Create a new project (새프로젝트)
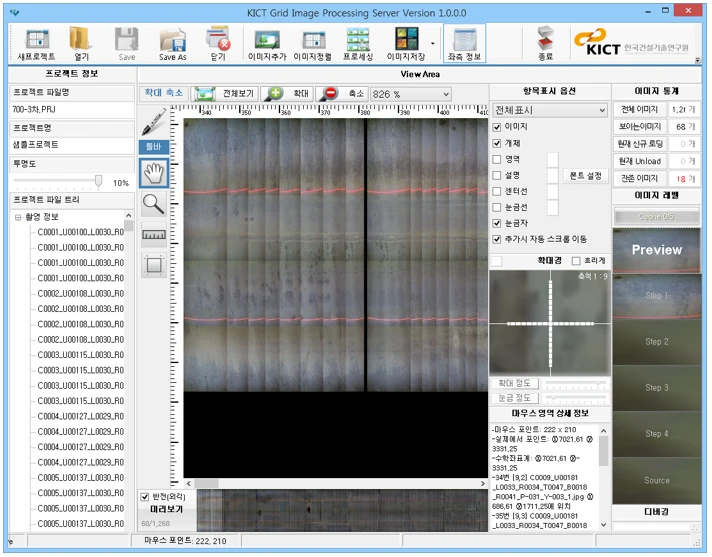Viewport: 712px width, 557px height. (x=37, y=44)
